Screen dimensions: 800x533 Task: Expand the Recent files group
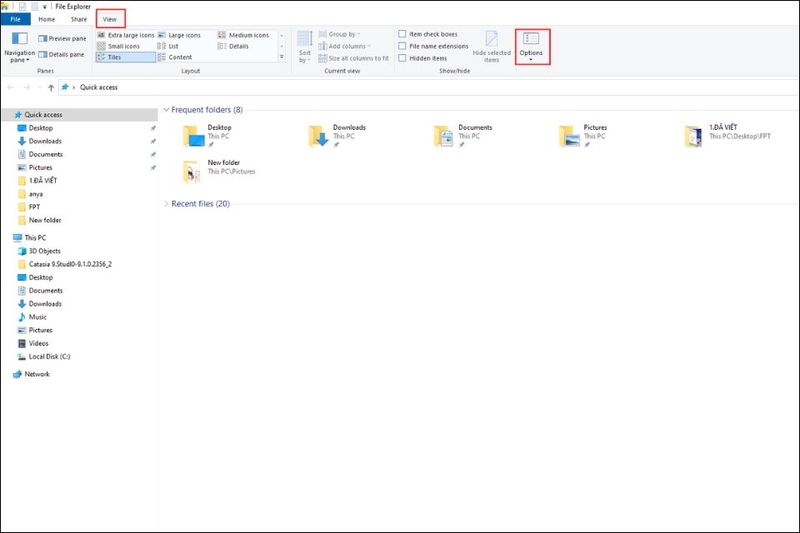166,204
